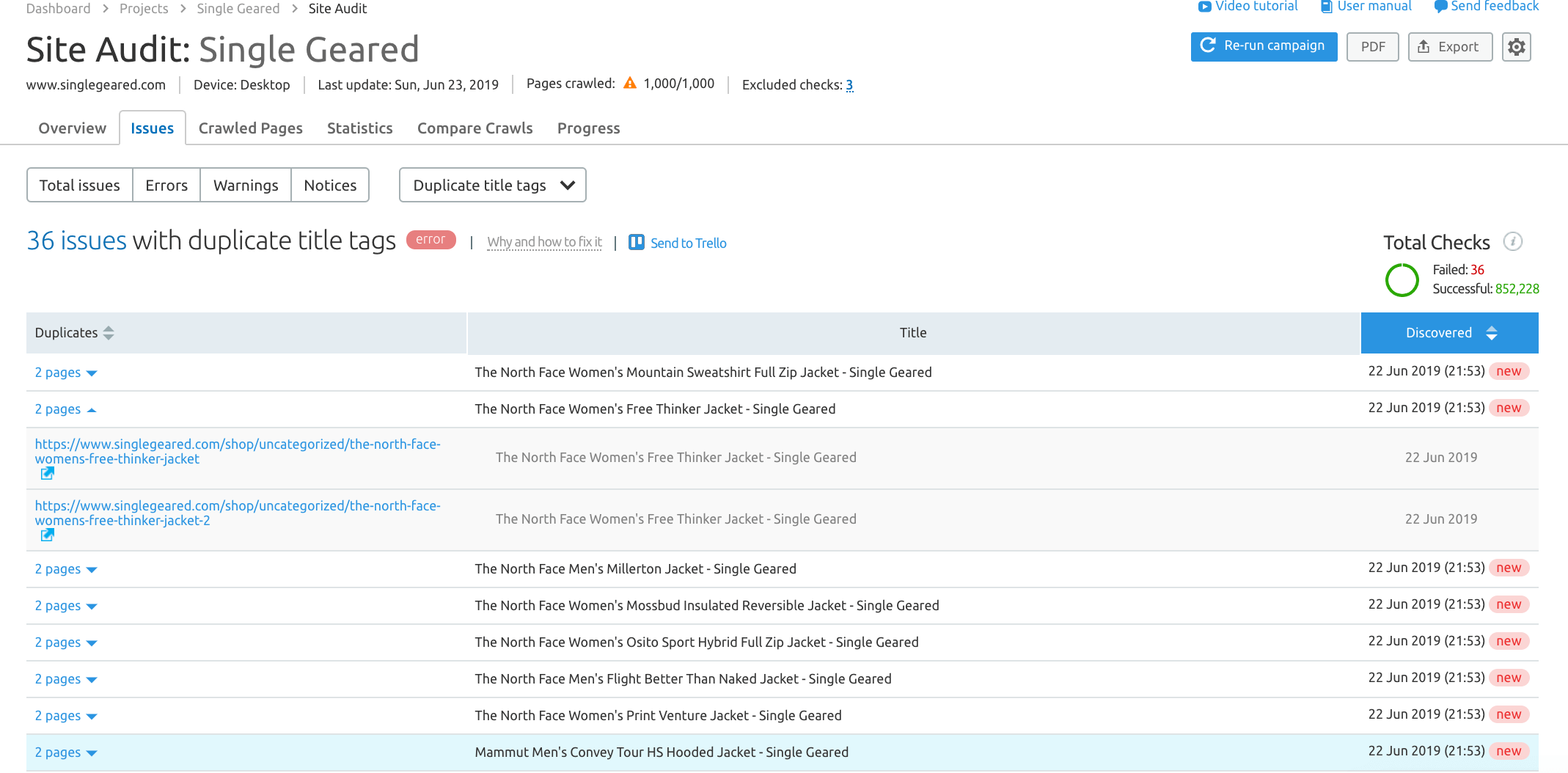1568x773 pixels.
Task: Click the pages crawled warning triangle
Action: click(630, 83)
